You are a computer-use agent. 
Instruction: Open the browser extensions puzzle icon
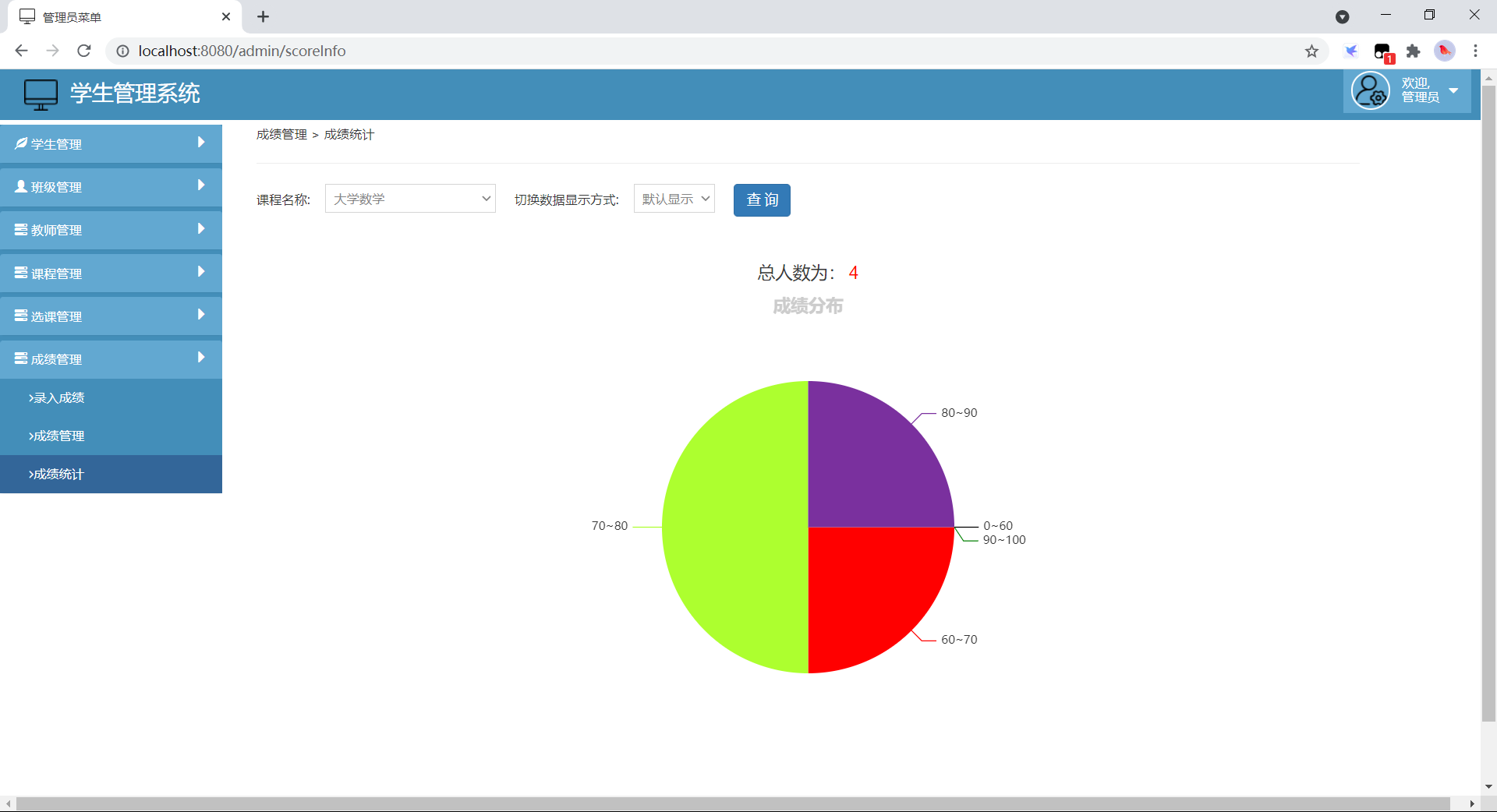1413,51
